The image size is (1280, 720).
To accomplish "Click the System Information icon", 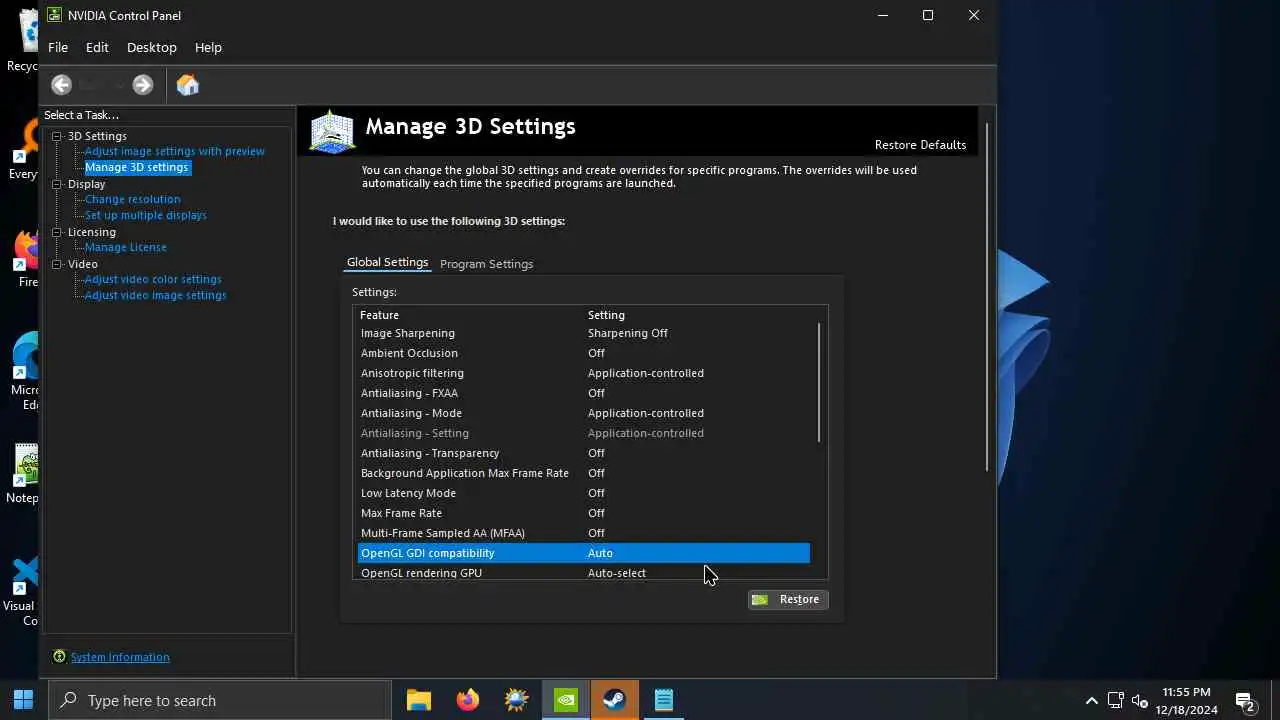I will [x=59, y=657].
